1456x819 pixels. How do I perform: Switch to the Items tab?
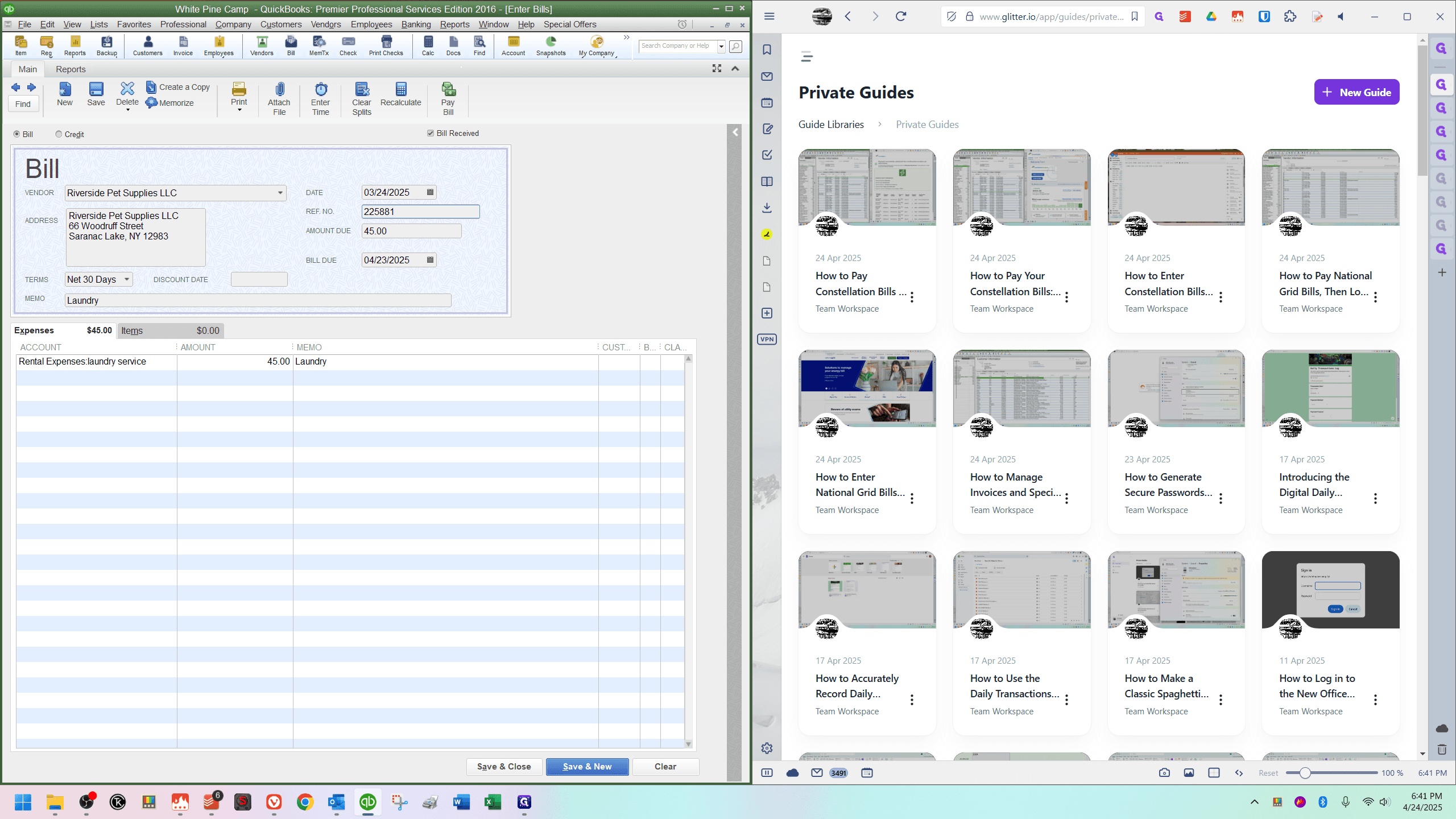coord(169,330)
